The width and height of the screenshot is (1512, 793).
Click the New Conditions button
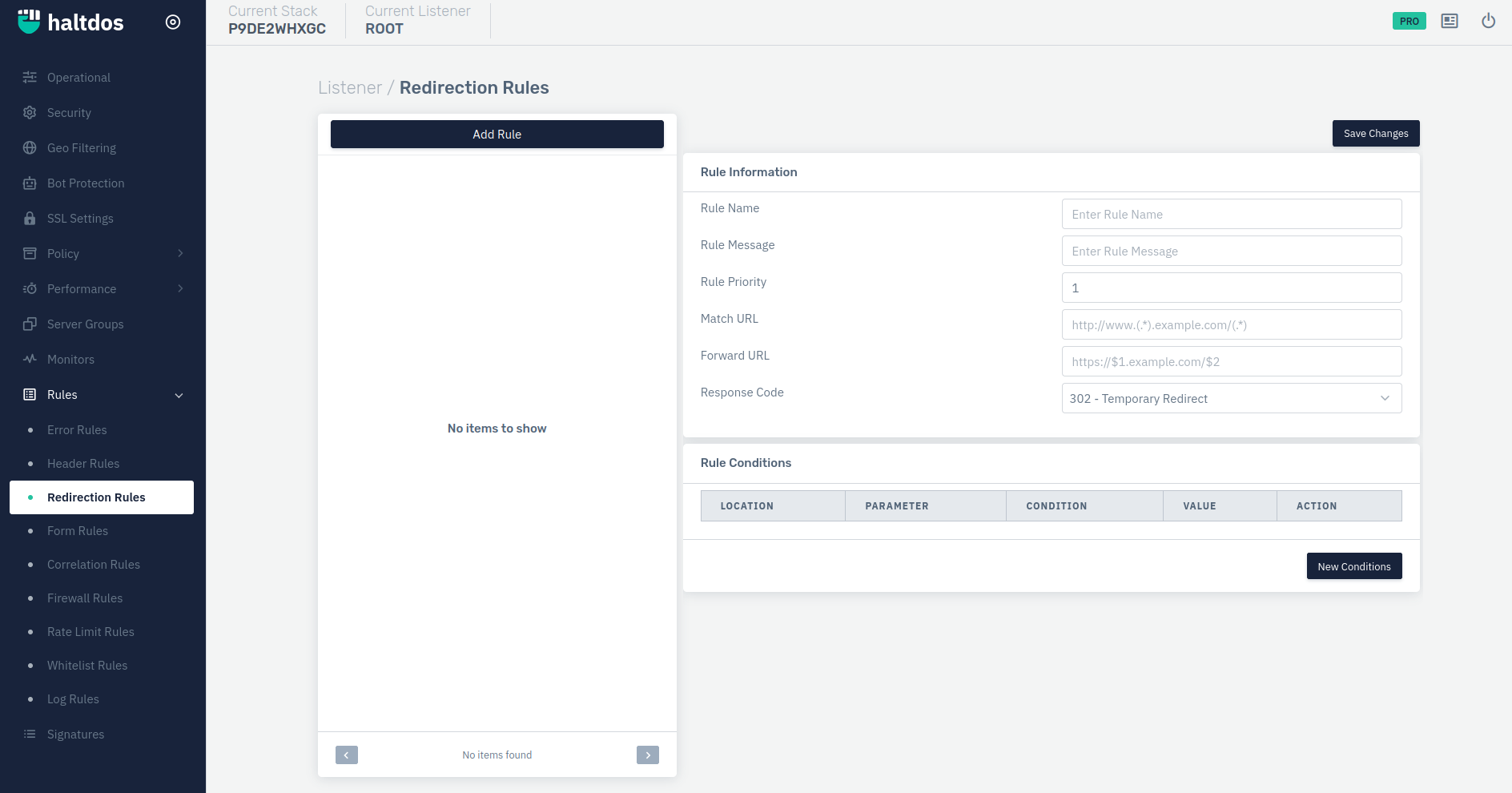(x=1354, y=566)
